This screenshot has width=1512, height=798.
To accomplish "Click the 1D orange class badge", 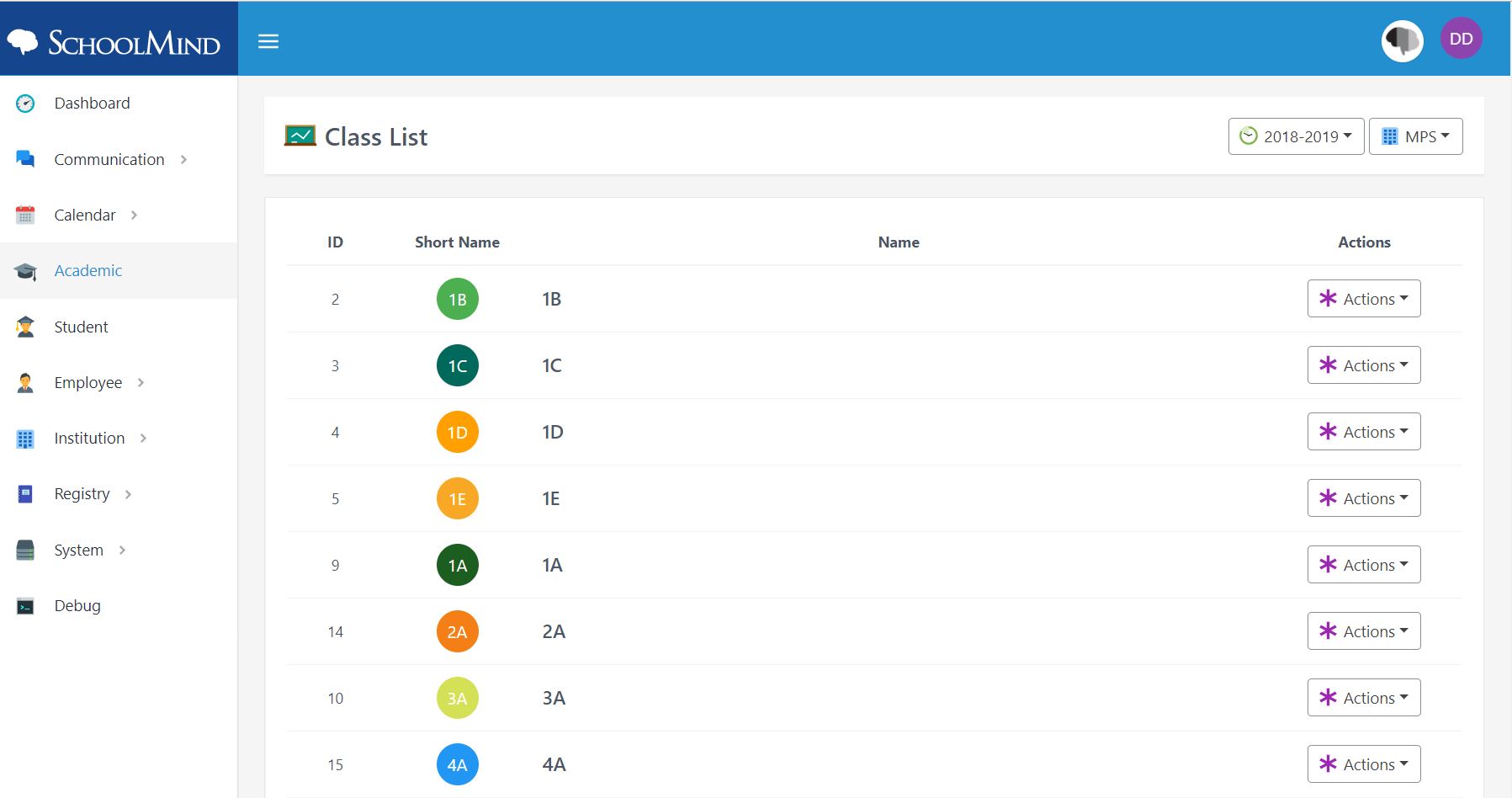I will pos(458,432).
